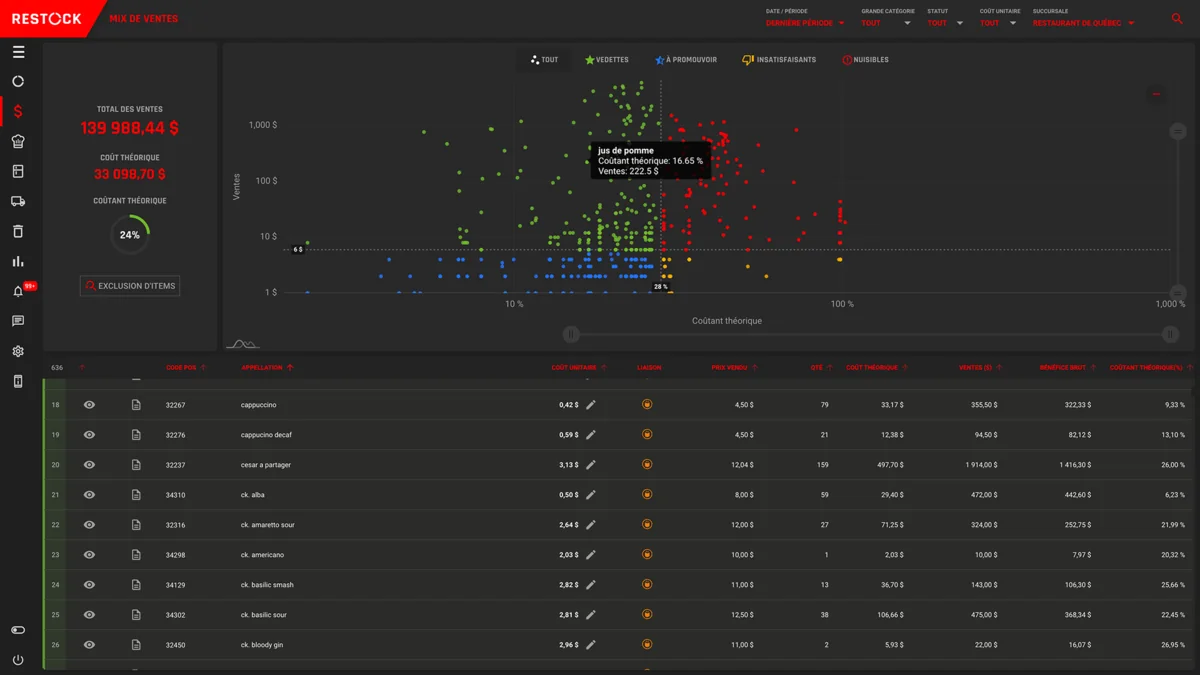The image size is (1200, 675).
Task: Click the Exclusion d'items button
Action: tap(130, 286)
